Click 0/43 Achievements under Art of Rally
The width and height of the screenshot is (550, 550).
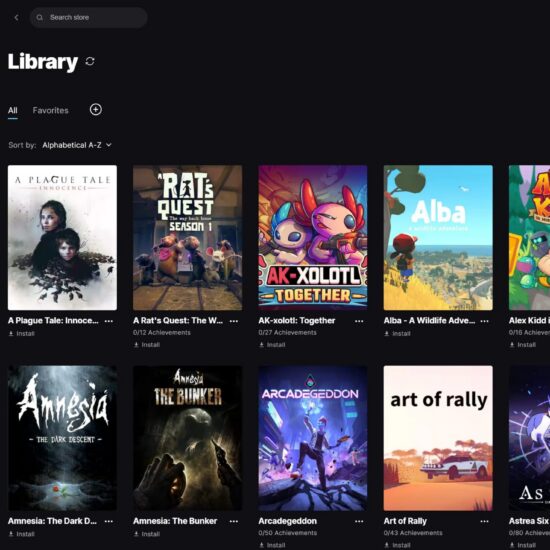coord(413,533)
